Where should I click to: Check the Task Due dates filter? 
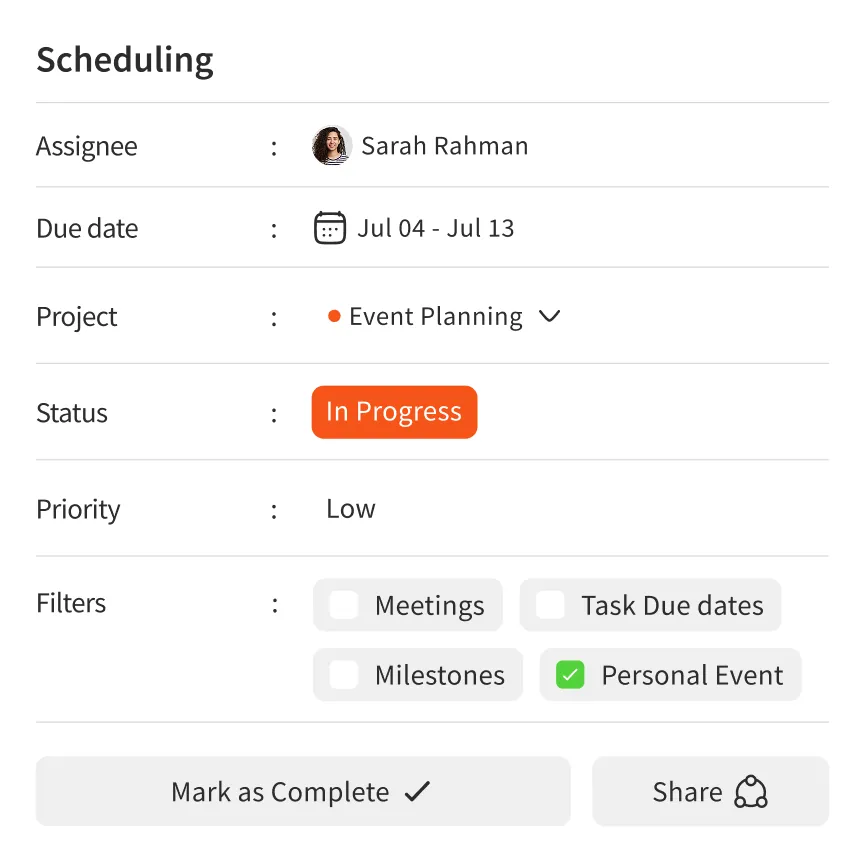[x=550, y=604]
